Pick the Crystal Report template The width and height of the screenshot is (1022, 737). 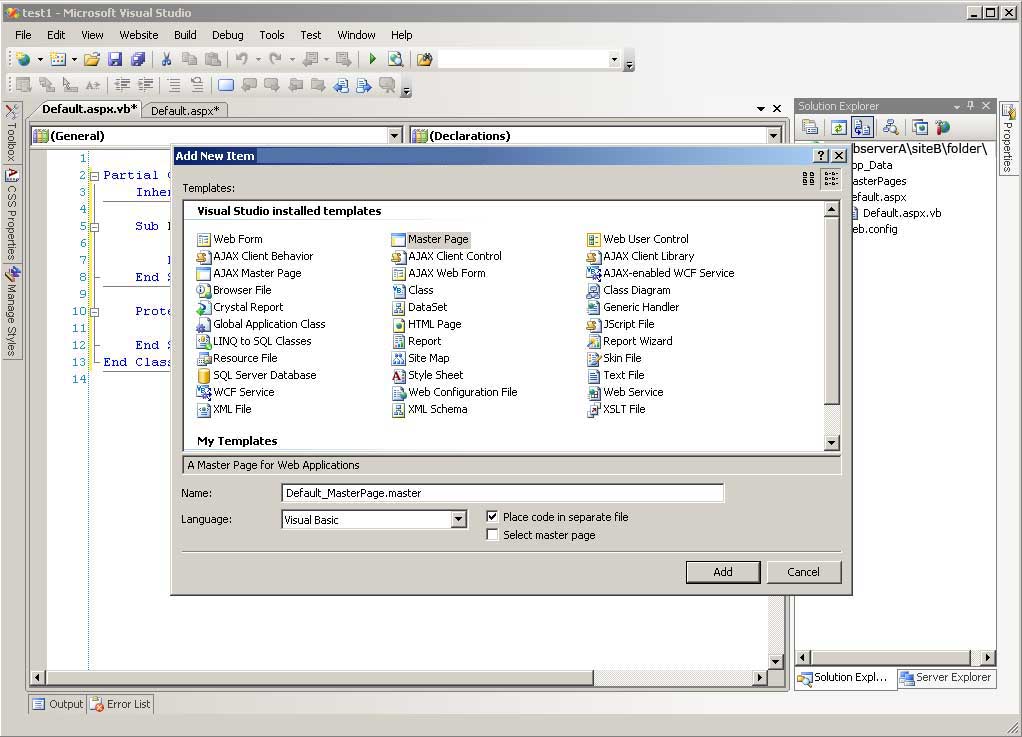point(240,307)
